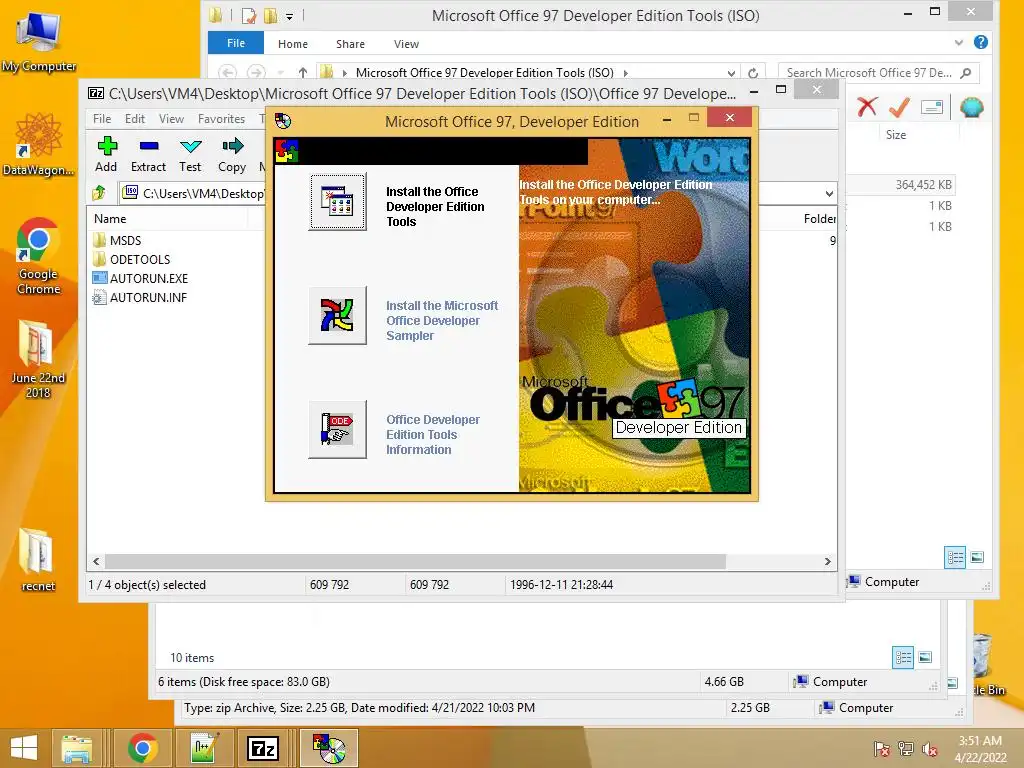The height and width of the screenshot is (768, 1024).
Task: Open 7-Zip taskbar icon
Action: (263, 748)
